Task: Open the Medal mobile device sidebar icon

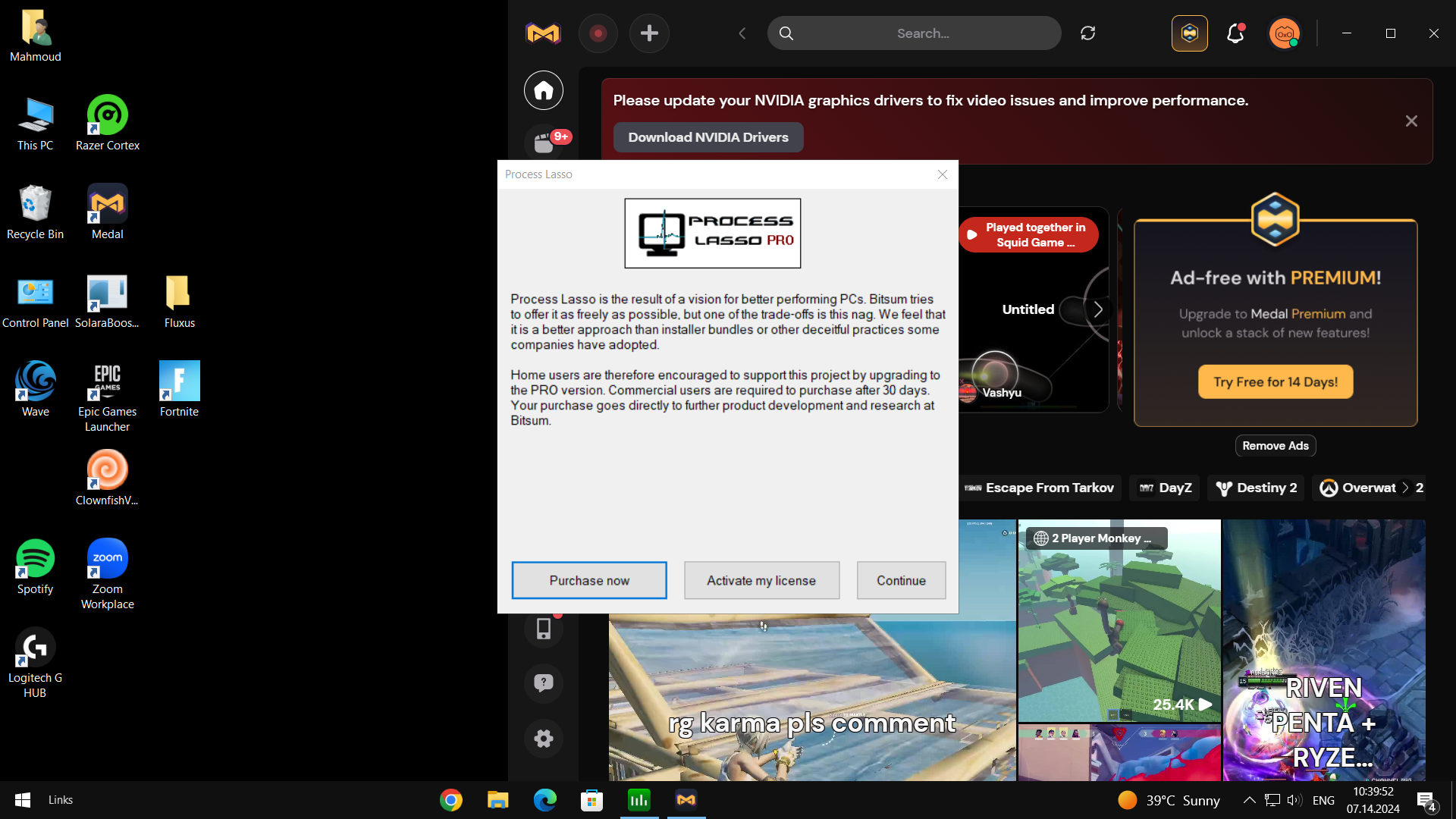Action: [544, 628]
